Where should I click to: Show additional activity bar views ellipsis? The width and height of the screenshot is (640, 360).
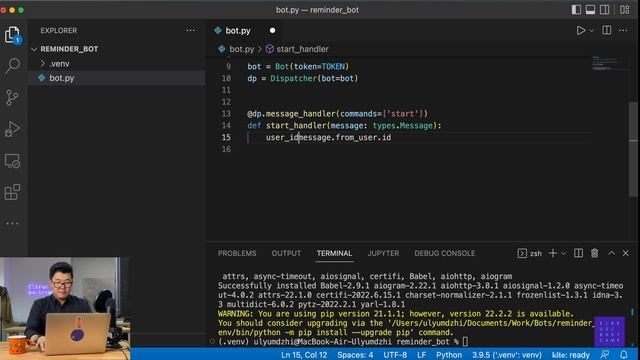pos(12,223)
